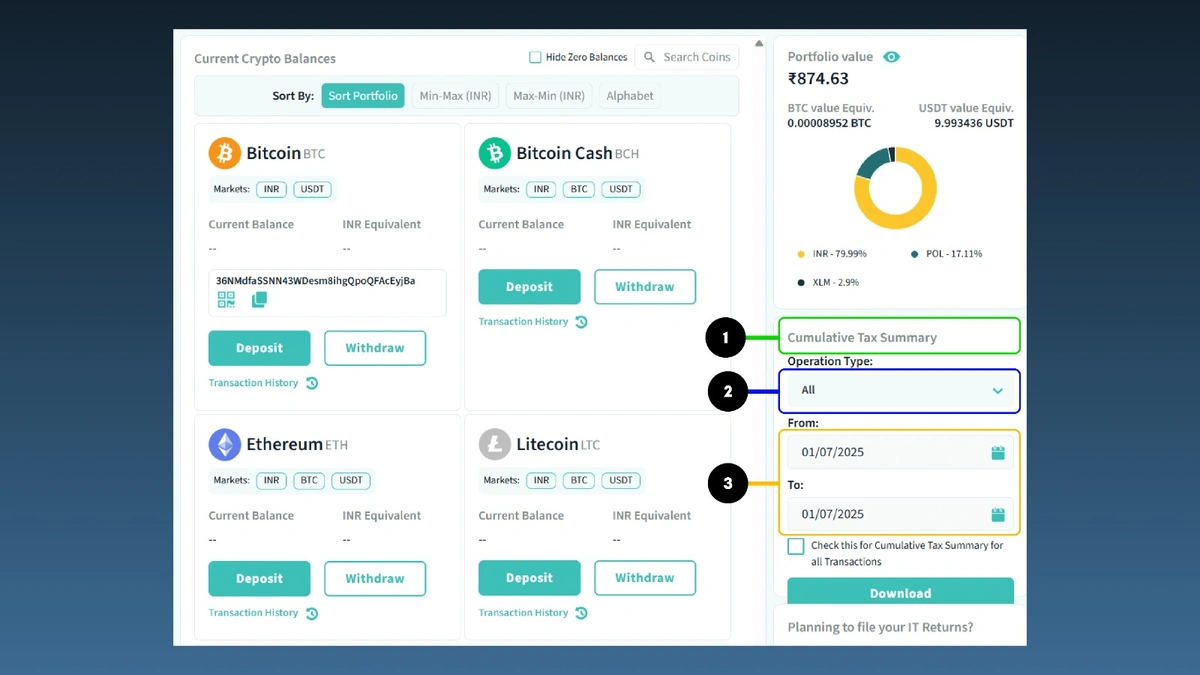
Task: Open the To date calendar icon
Action: click(997, 515)
